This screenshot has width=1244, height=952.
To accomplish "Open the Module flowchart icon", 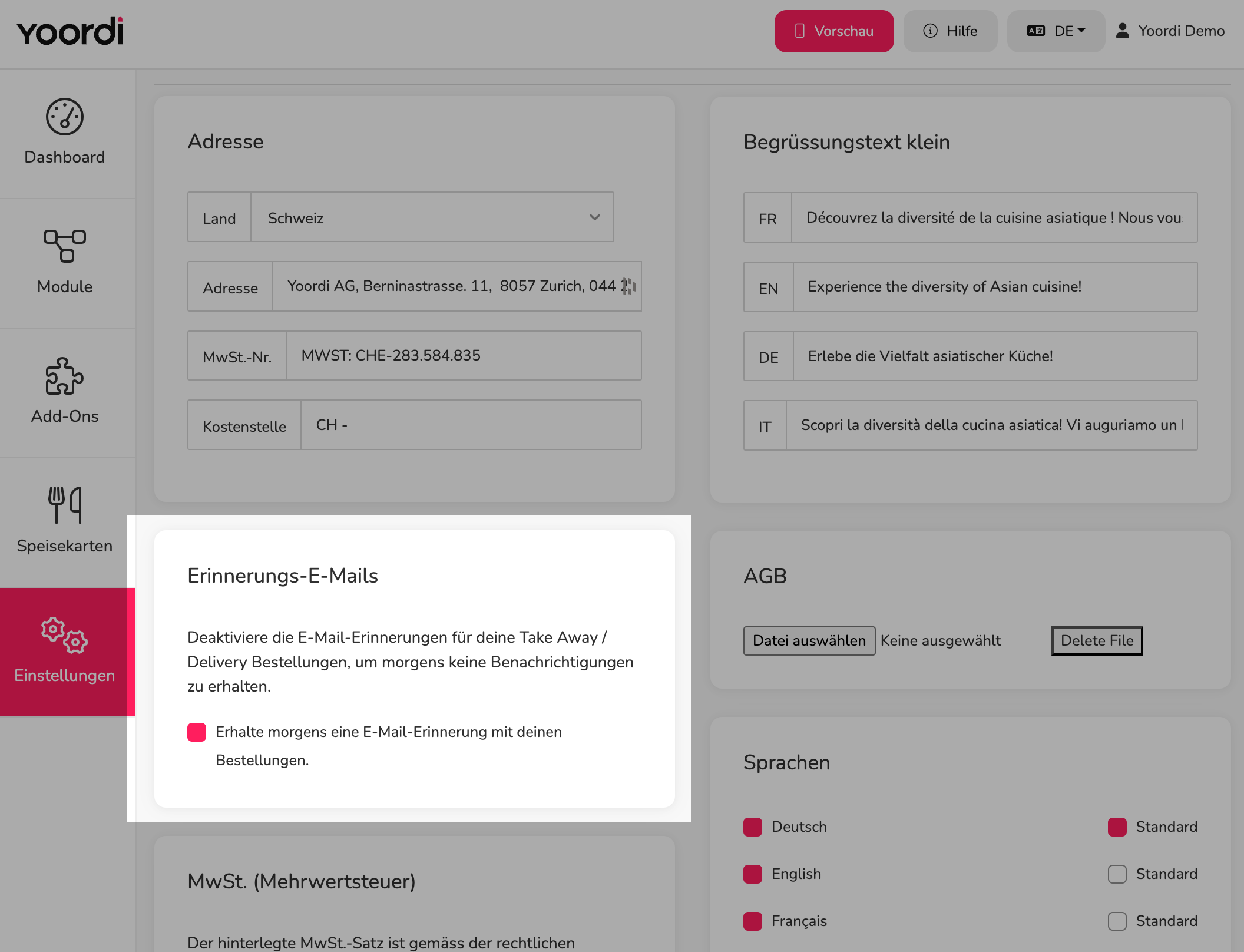I will [65, 246].
